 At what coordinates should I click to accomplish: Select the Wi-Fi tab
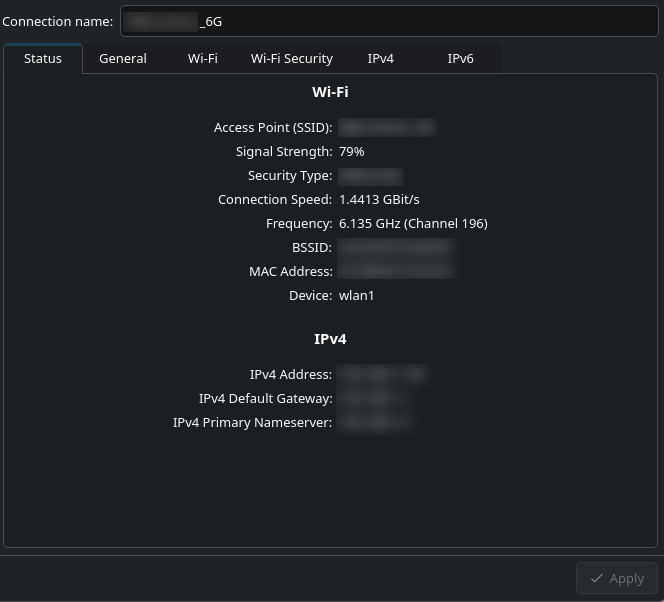point(202,59)
